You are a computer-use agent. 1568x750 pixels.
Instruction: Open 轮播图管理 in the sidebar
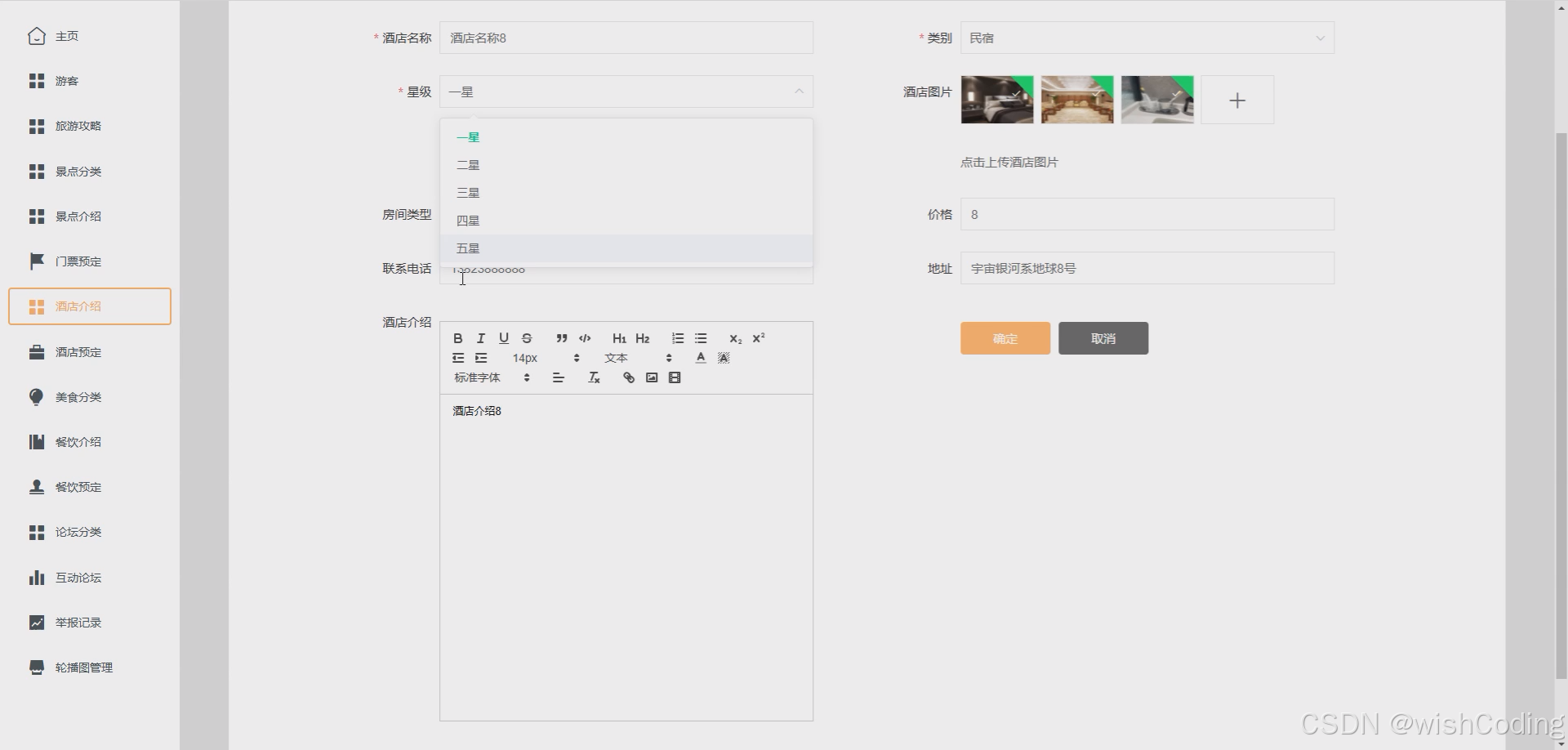(x=90, y=667)
